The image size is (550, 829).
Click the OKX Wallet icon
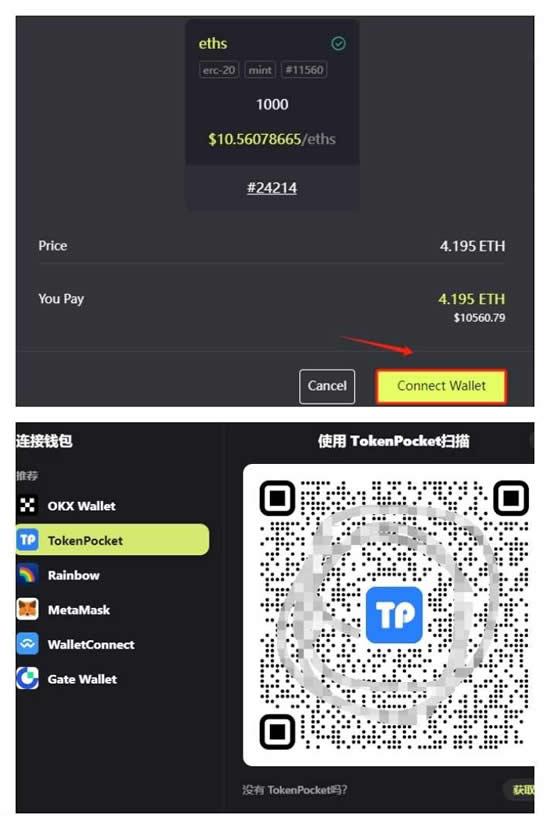pos(28,505)
